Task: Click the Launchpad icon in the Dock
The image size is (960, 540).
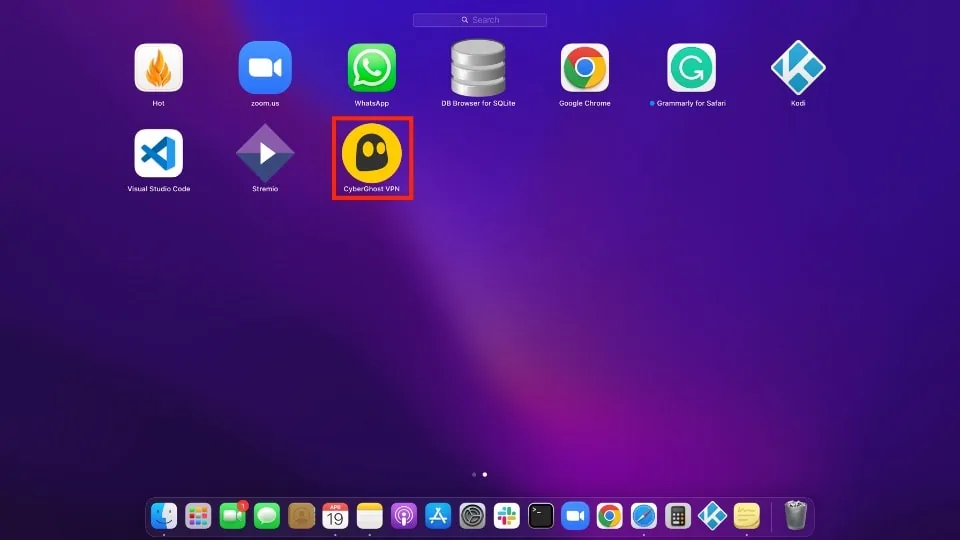Action: pos(198,516)
